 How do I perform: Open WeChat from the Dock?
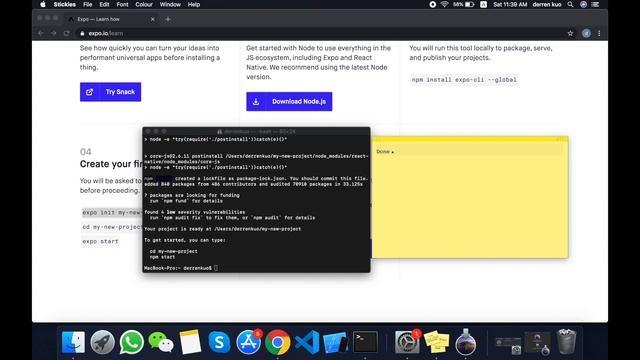[161, 342]
